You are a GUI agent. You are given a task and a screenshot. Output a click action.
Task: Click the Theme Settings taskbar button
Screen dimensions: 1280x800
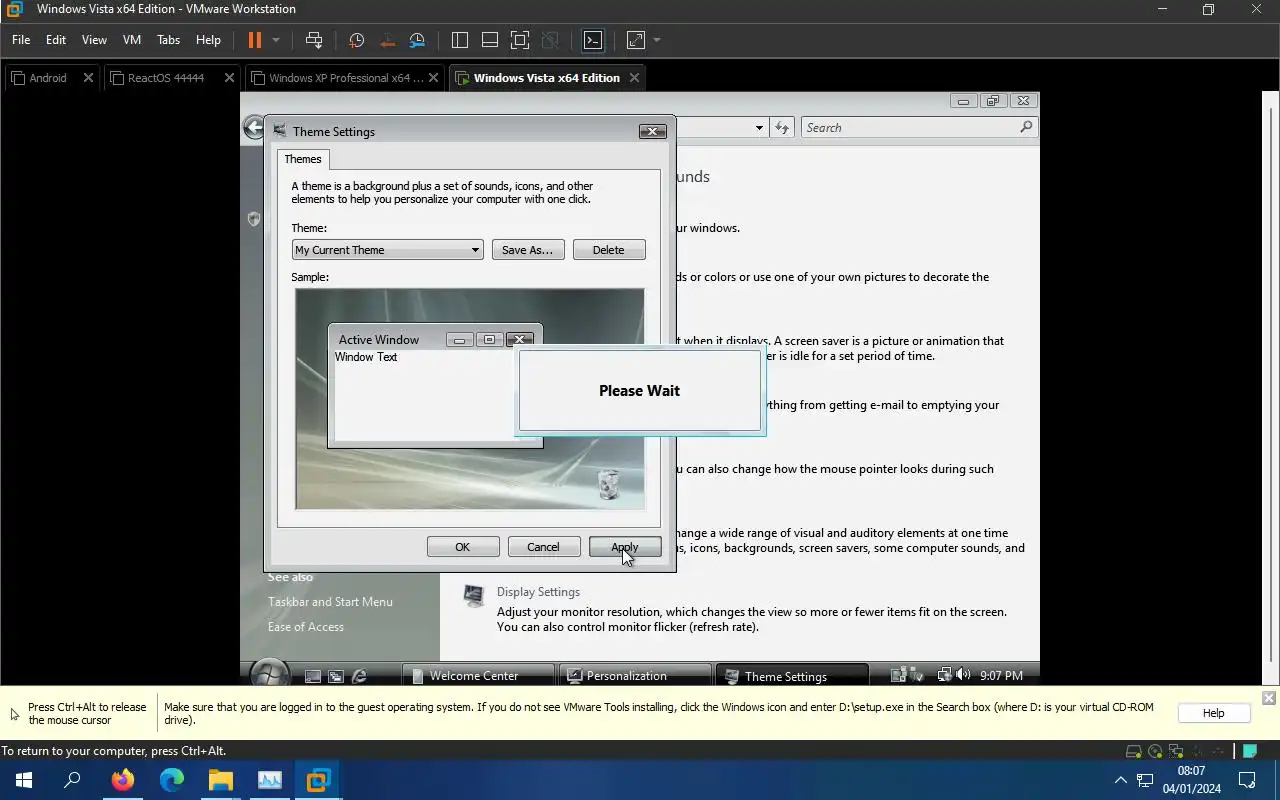pyautogui.click(x=793, y=676)
